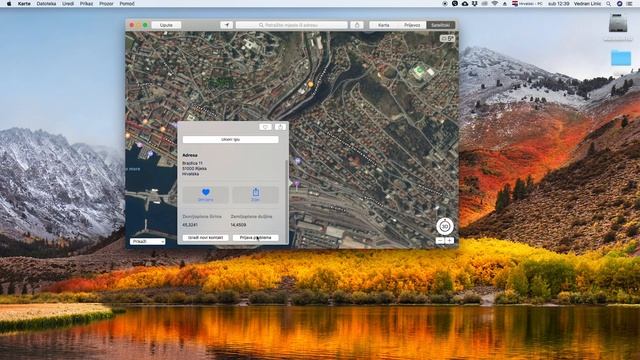
Task: Open the Prozor menu
Action: (x=106, y=3)
